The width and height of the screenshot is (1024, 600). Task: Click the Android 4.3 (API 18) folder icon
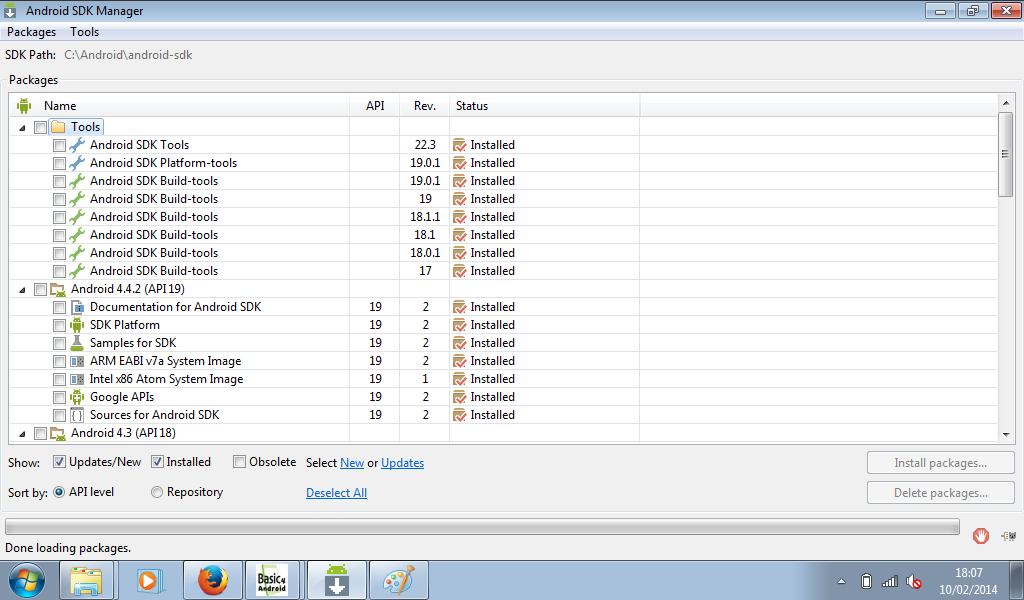coord(58,434)
